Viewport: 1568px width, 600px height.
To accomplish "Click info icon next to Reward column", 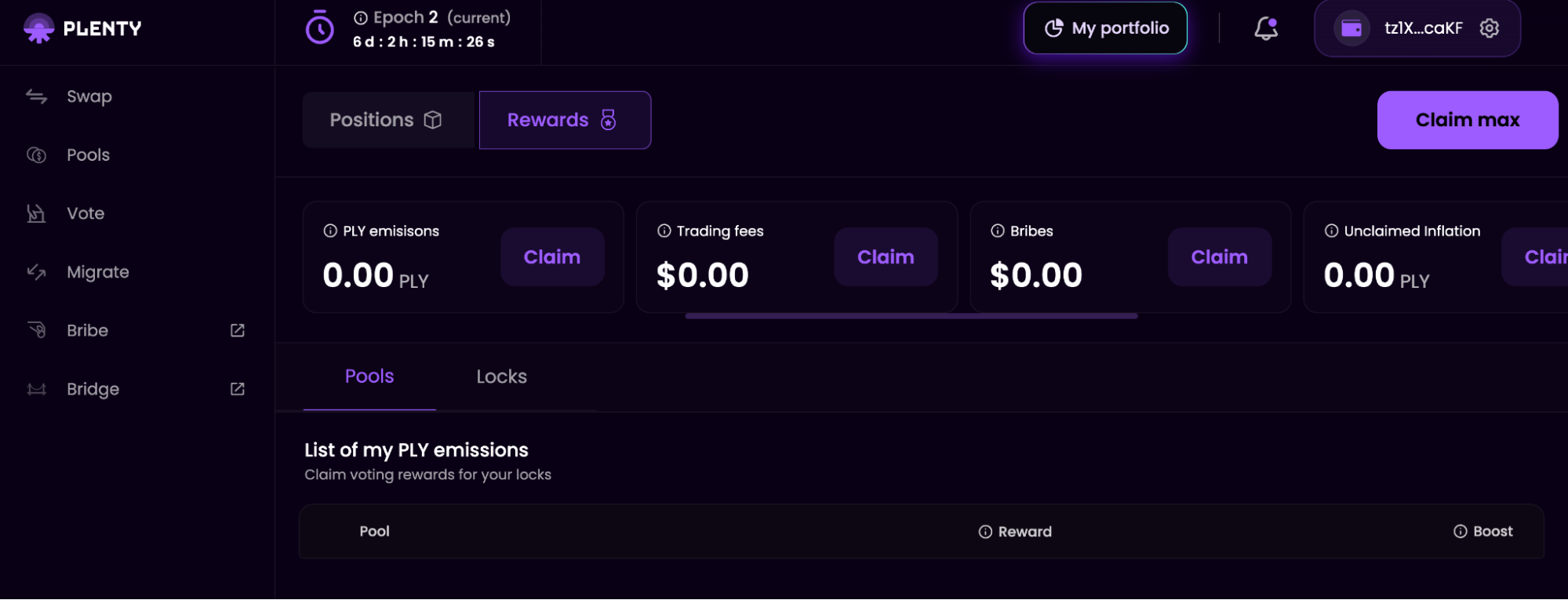I will tap(985, 532).
